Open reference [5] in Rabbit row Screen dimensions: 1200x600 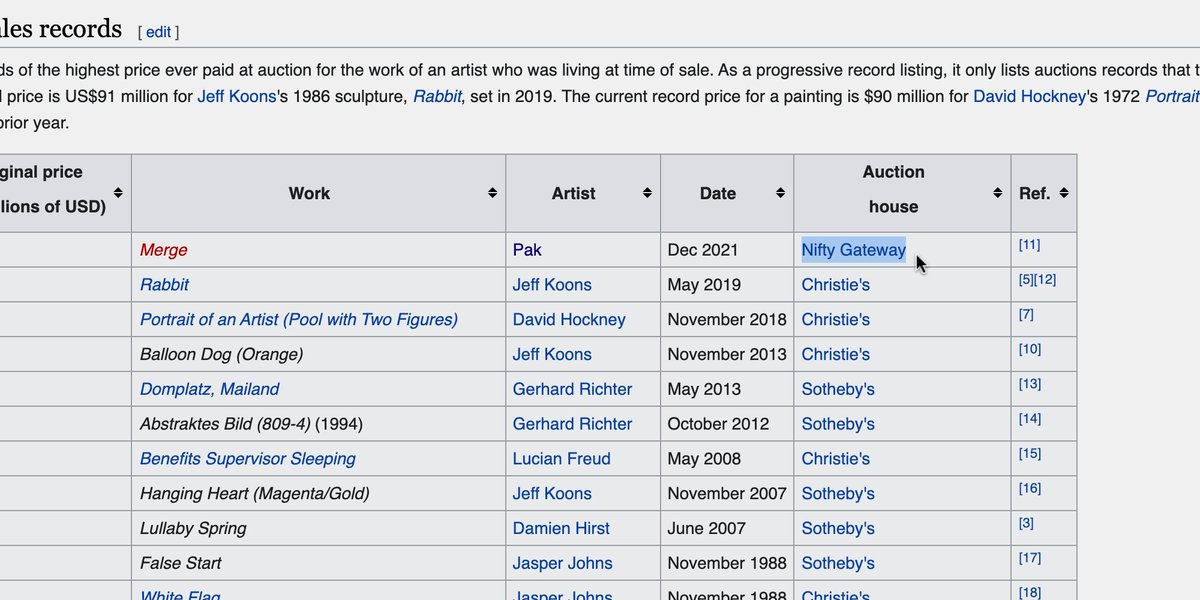(x=1026, y=279)
